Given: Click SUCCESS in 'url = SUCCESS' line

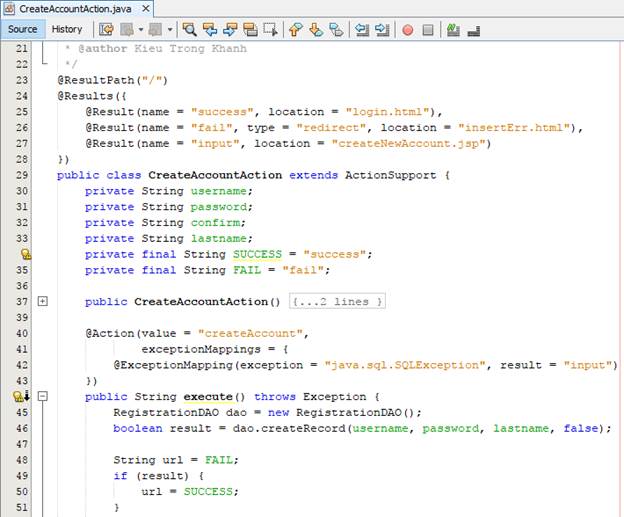Looking at the screenshot, I should 208,492.
